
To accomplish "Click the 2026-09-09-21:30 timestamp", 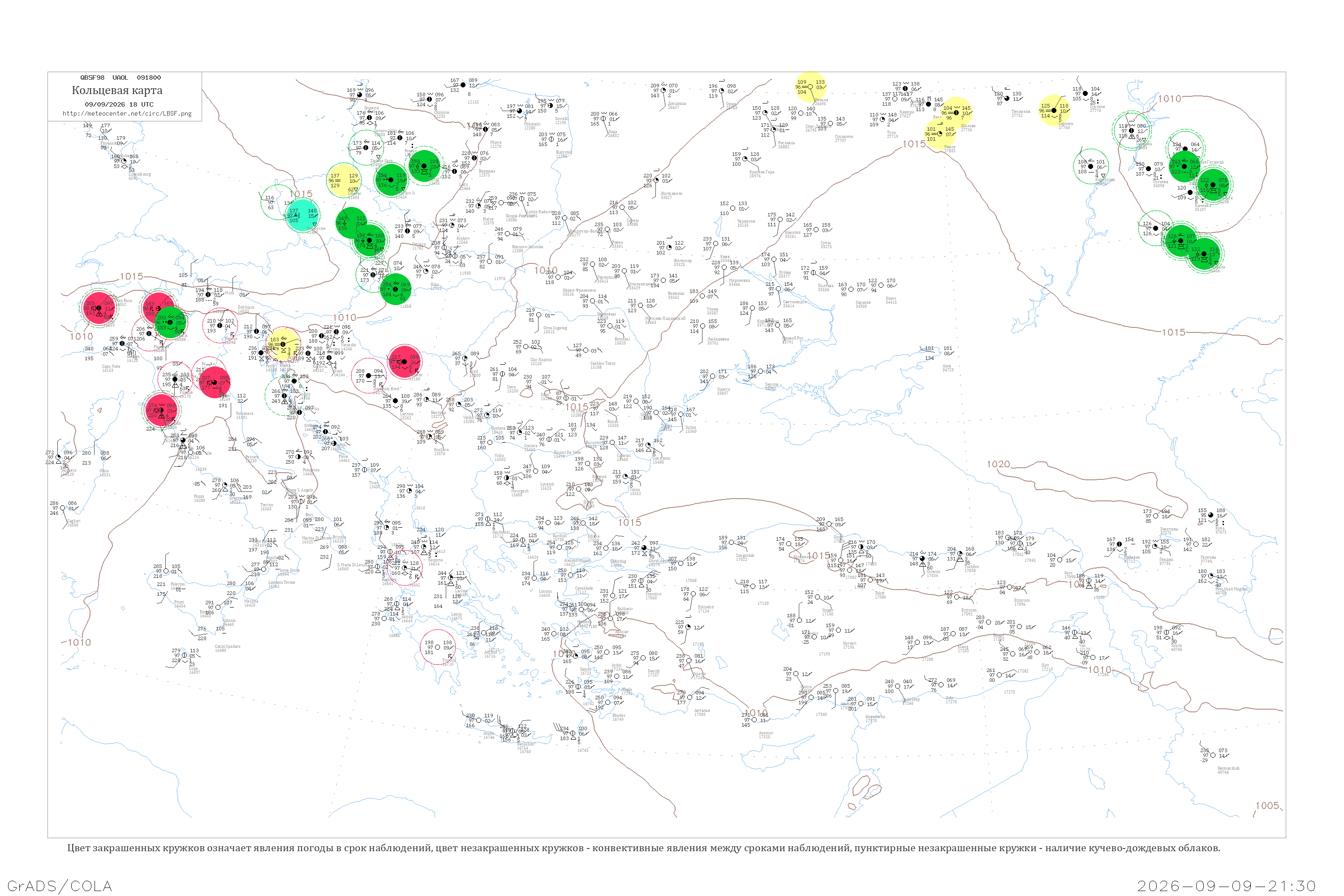I will [x=1226, y=886].
